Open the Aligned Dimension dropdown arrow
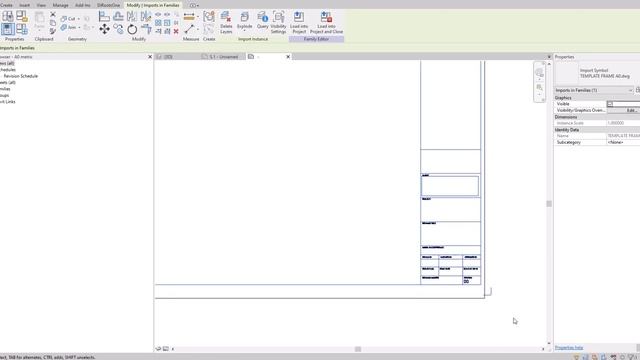640x360 pixels. pos(198,17)
